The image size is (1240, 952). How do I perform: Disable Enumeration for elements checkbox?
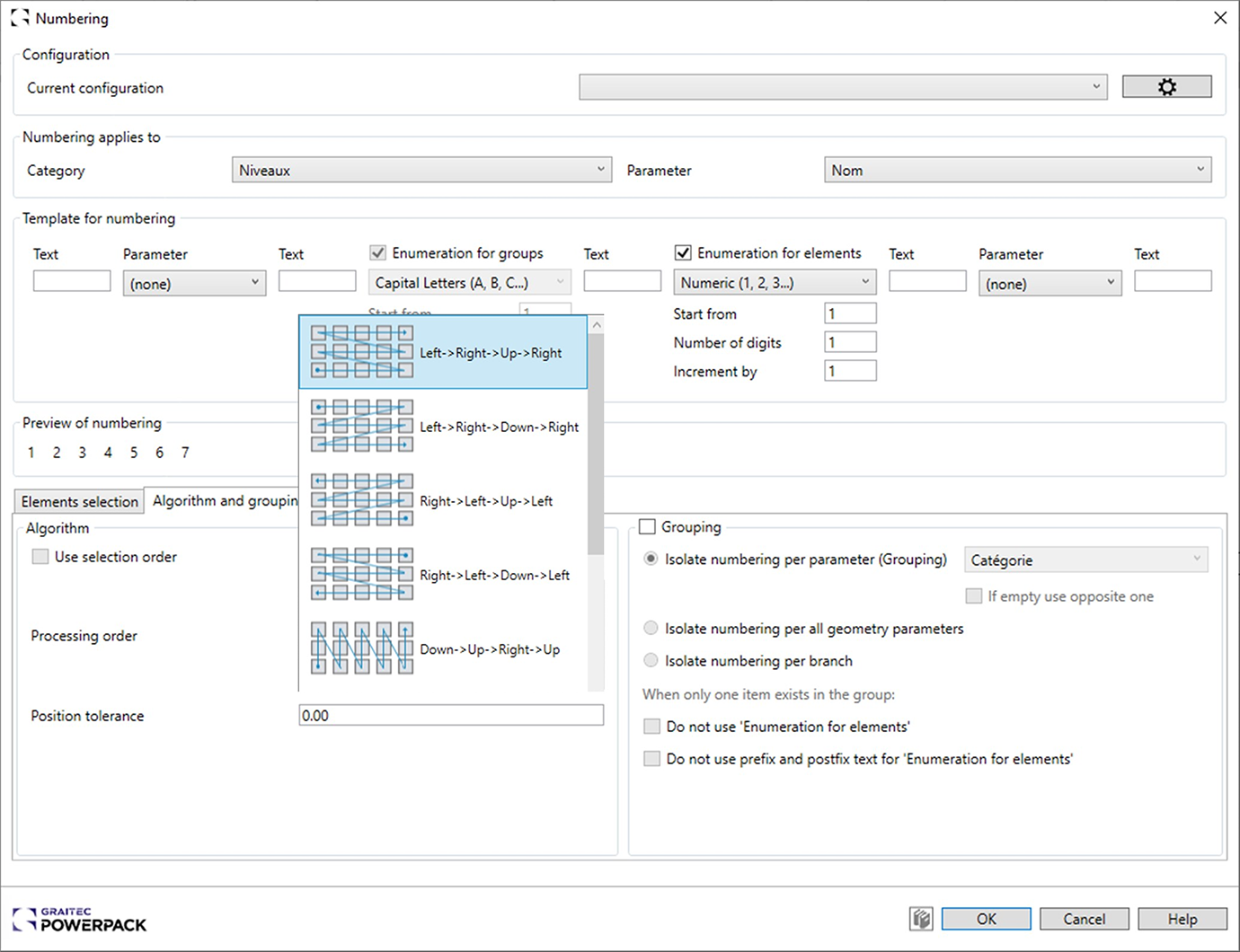pyautogui.click(x=684, y=253)
